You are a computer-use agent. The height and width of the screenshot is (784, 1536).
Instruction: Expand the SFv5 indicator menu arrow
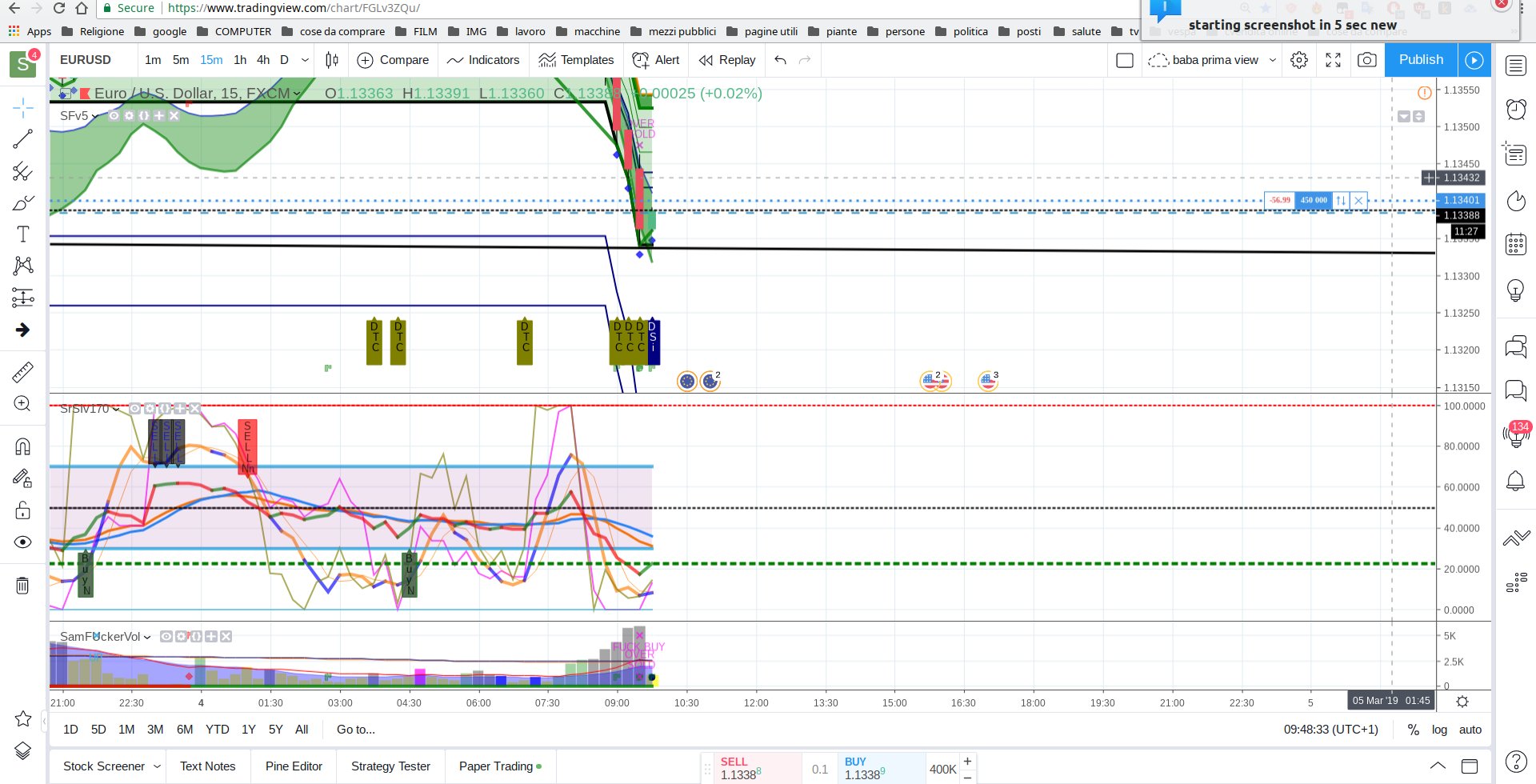click(95, 117)
